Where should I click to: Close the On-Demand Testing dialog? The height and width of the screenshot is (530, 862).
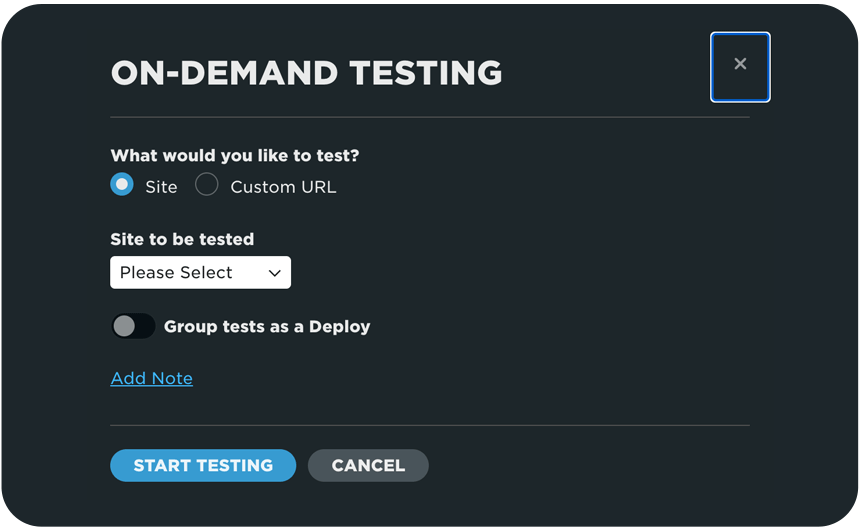(740, 66)
